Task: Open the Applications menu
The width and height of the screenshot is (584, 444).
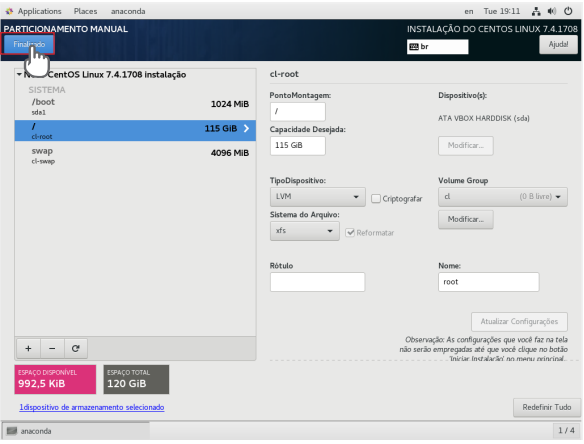Action: point(34,11)
